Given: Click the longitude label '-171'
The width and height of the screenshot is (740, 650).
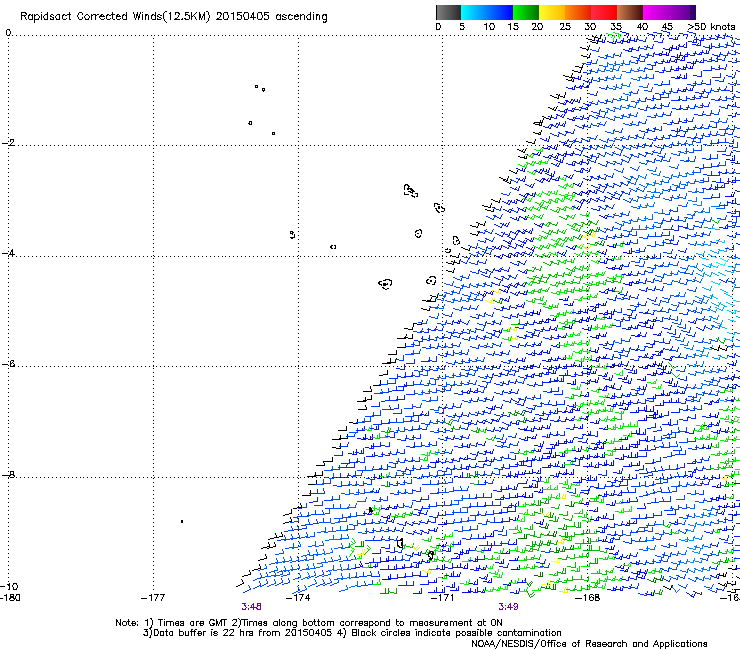Looking at the screenshot, I should [x=443, y=598].
